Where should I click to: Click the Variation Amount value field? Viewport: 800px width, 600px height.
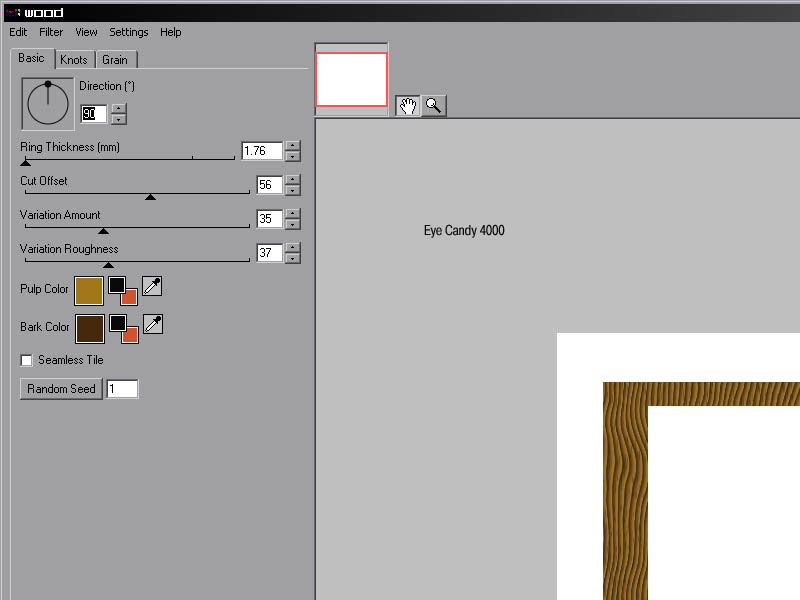[x=269, y=219]
